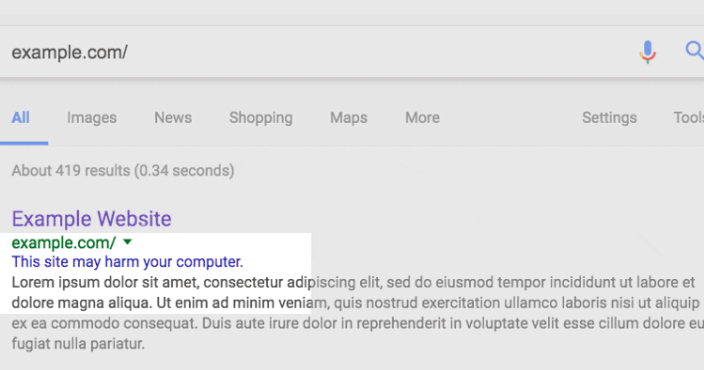Expand the green arrow beside example.com/

click(x=128, y=242)
